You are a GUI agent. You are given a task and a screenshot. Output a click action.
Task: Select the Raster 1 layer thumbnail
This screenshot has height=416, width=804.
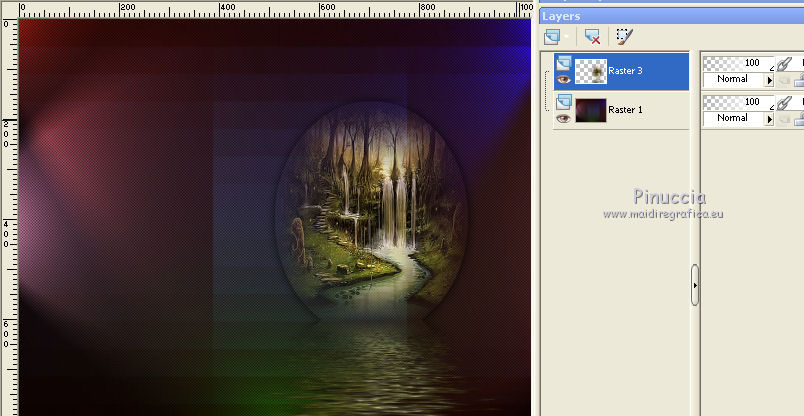(x=591, y=110)
